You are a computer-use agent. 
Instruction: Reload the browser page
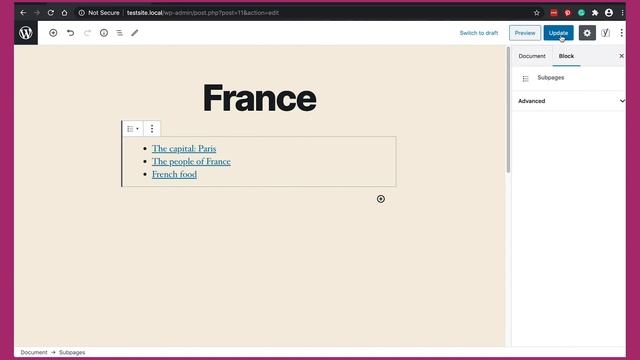(51, 13)
